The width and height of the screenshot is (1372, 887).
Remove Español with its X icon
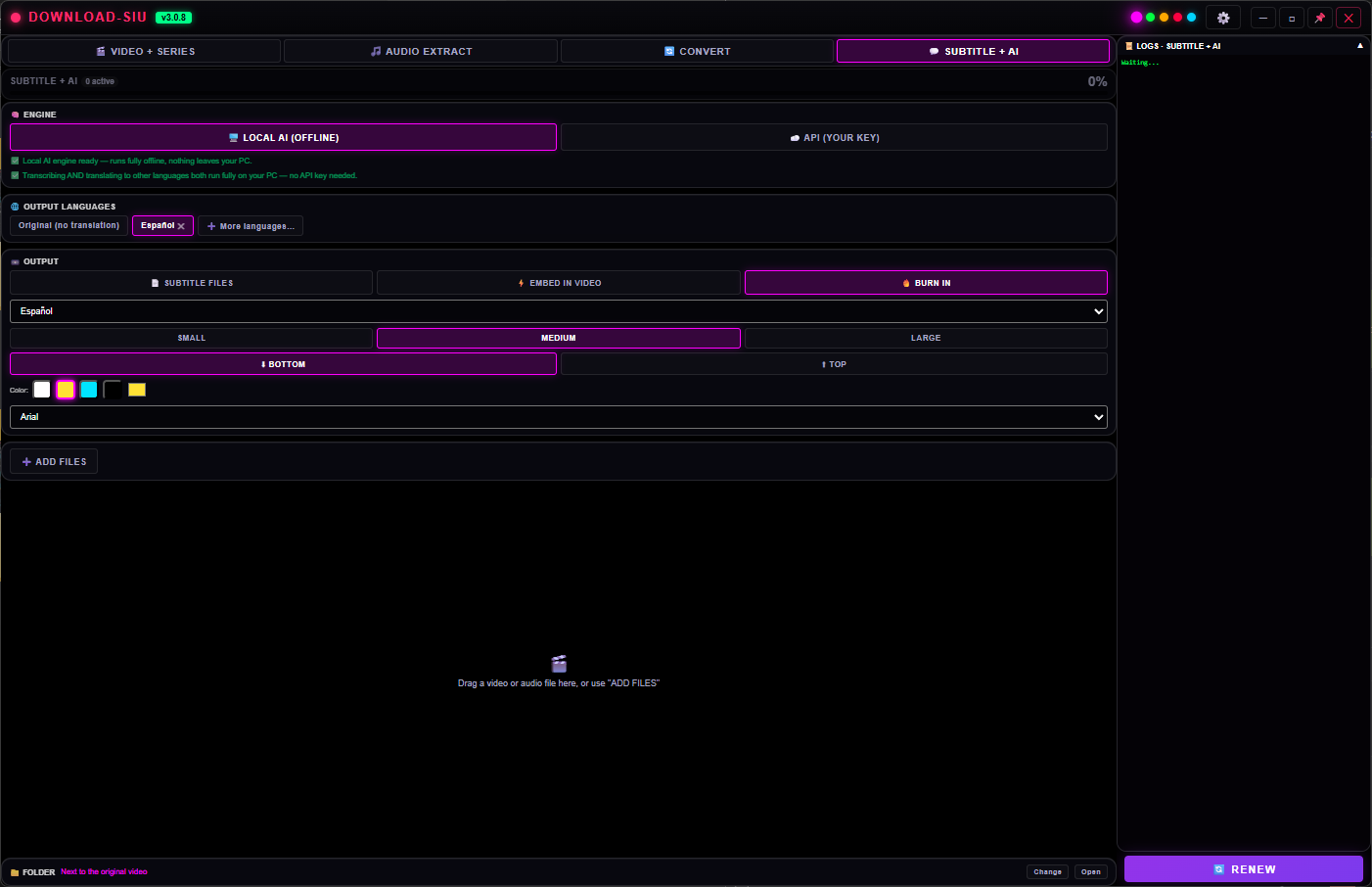pyautogui.click(x=181, y=226)
